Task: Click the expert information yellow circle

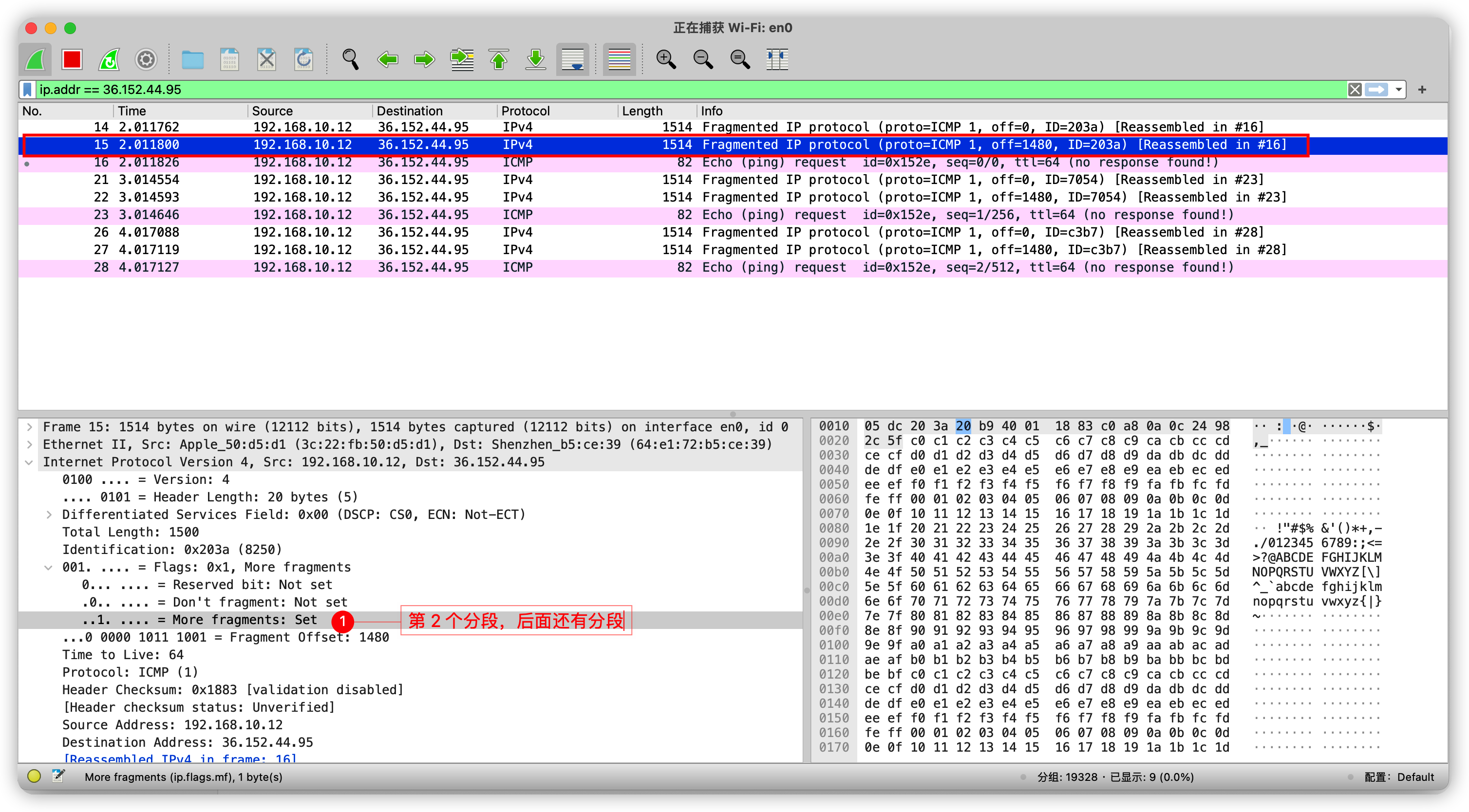Action: point(34,776)
